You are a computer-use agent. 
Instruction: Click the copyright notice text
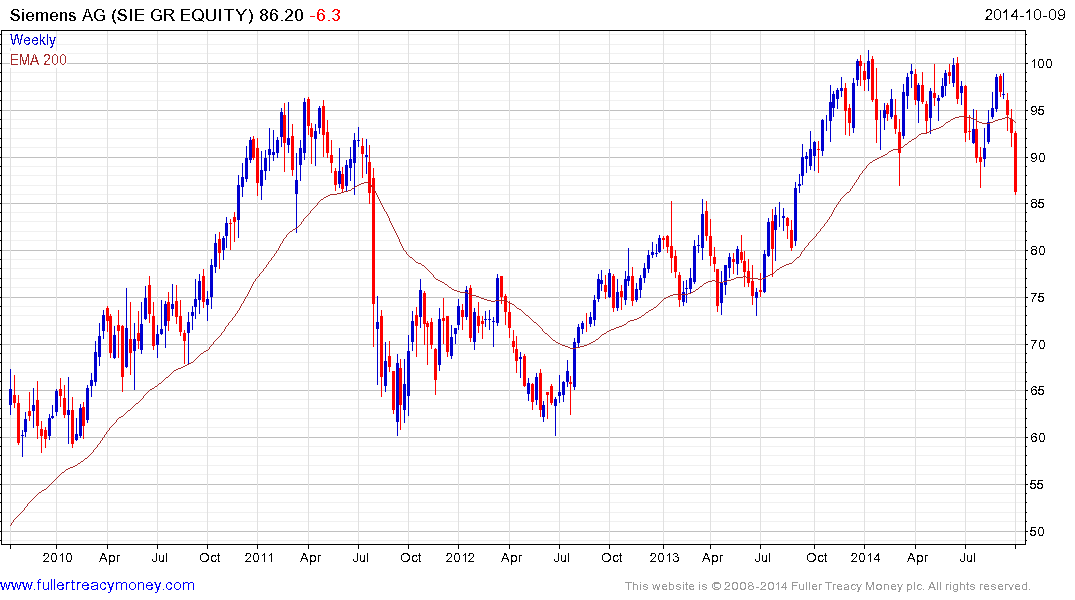(x=828, y=586)
